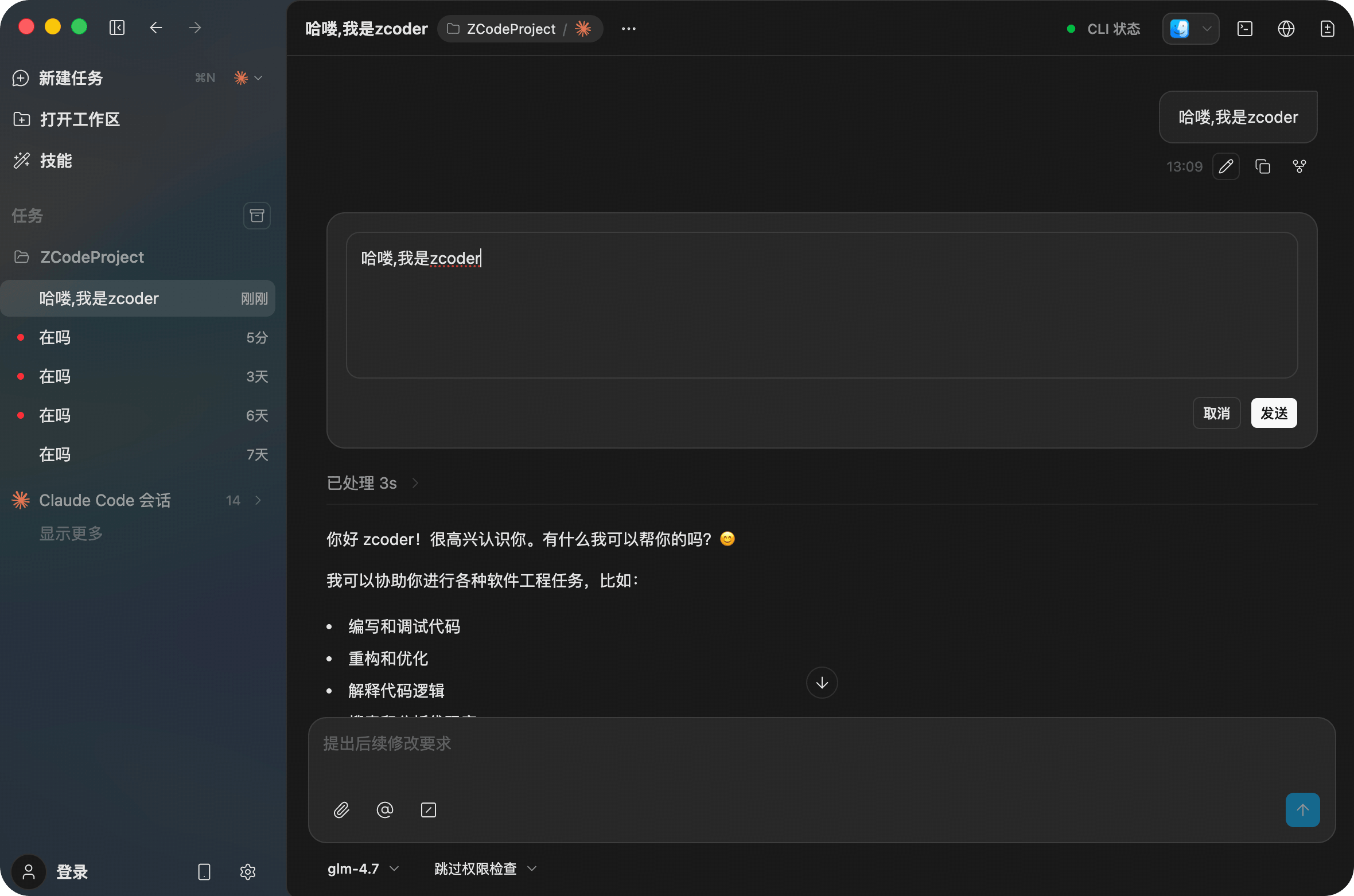Image resolution: width=1354 pixels, height=896 pixels.
Task: Copy the message using copy icon
Action: pyautogui.click(x=1262, y=166)
